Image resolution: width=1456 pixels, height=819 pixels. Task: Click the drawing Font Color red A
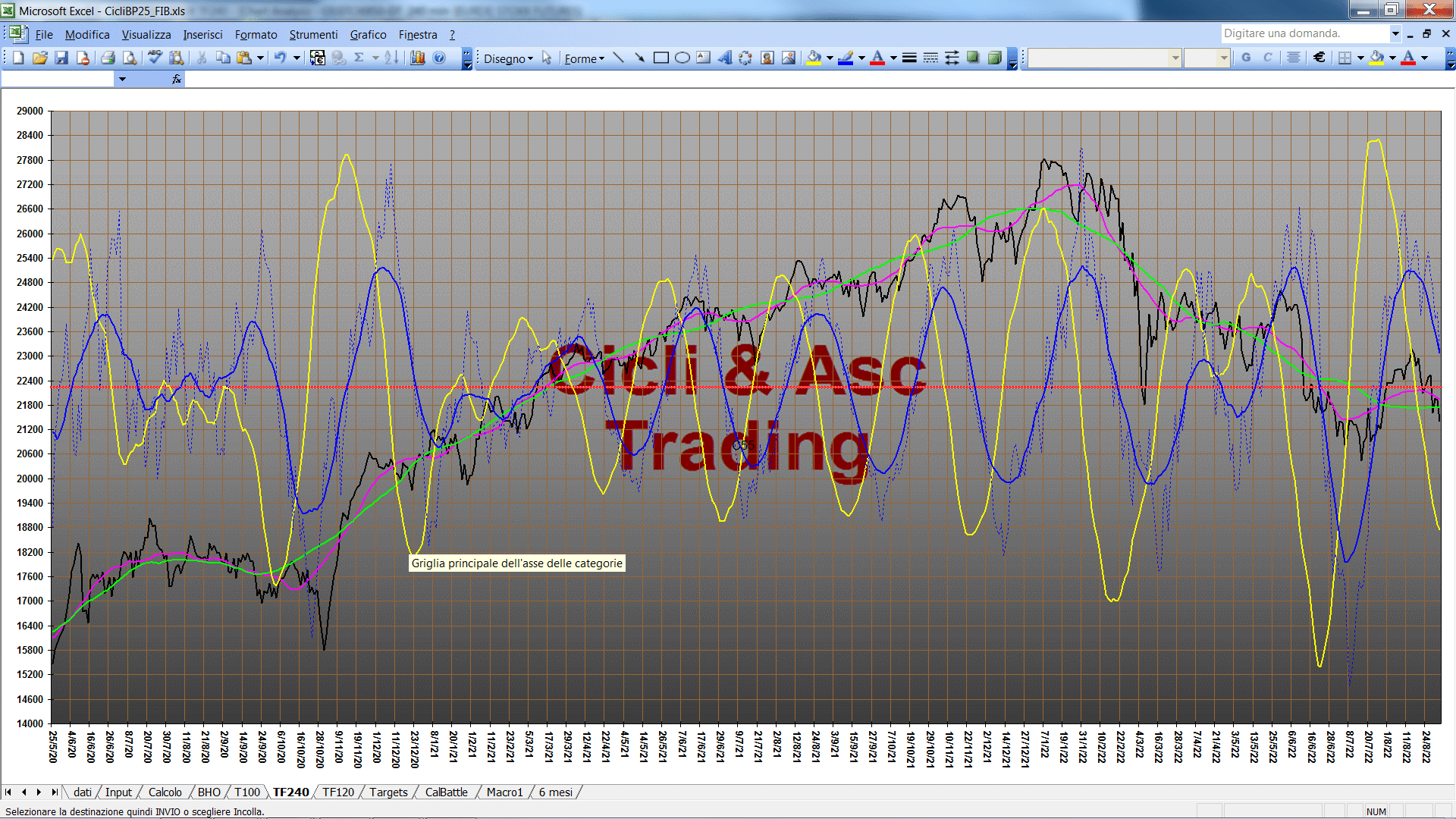coord(878,58)
